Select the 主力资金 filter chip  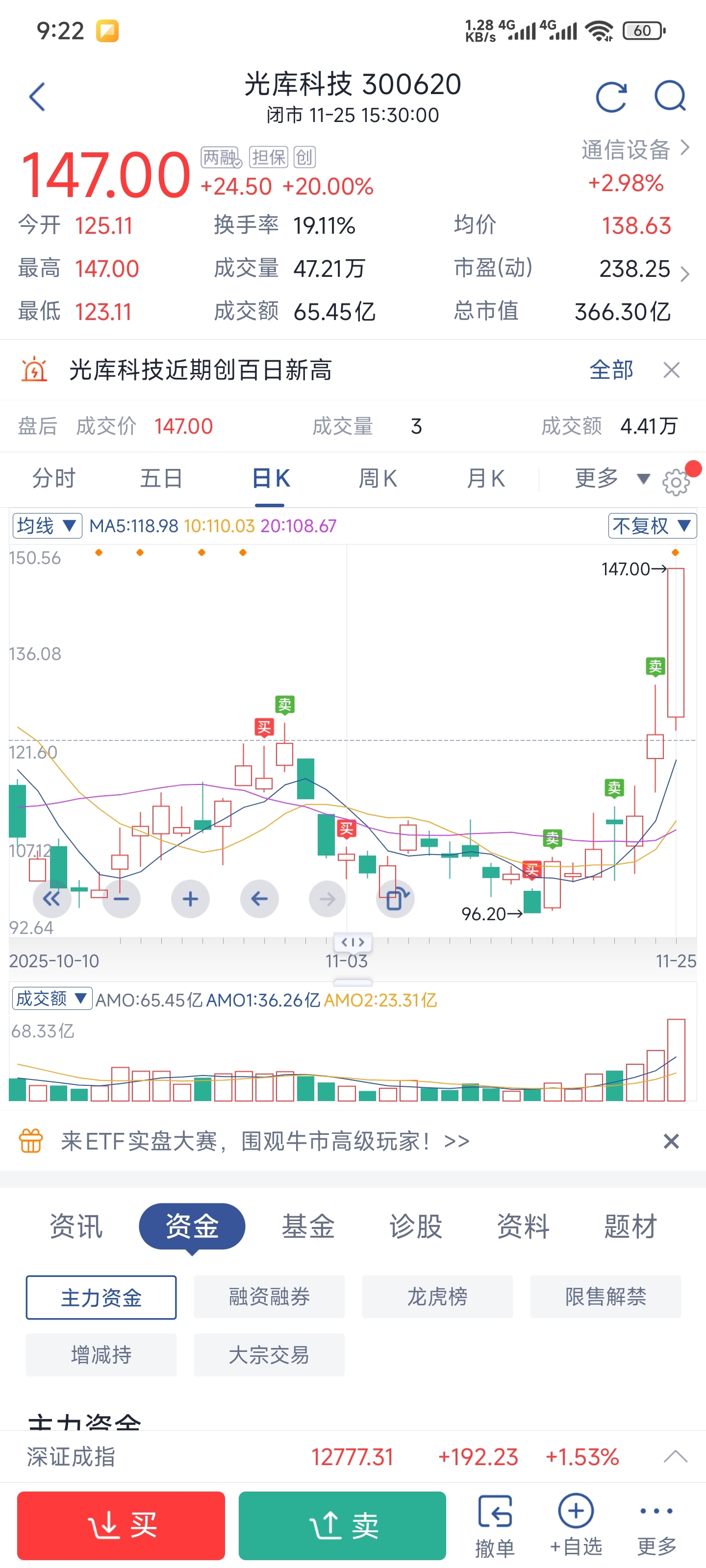(x=101, y=1297)
